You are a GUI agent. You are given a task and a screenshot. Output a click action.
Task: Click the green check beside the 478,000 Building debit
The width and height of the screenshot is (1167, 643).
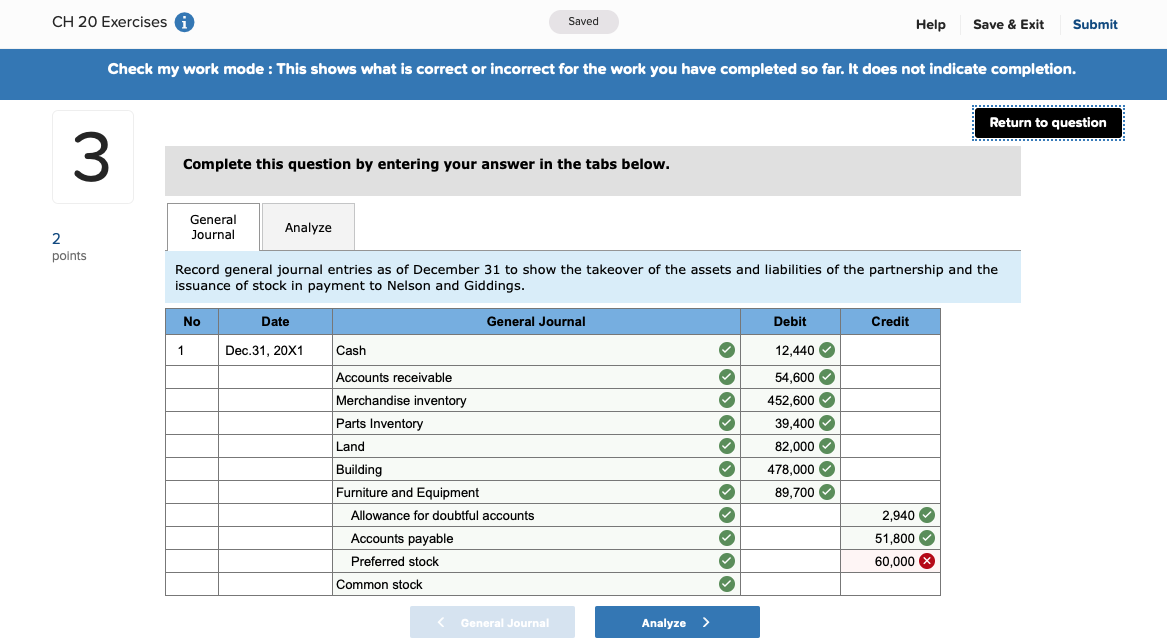pos(825,469)
